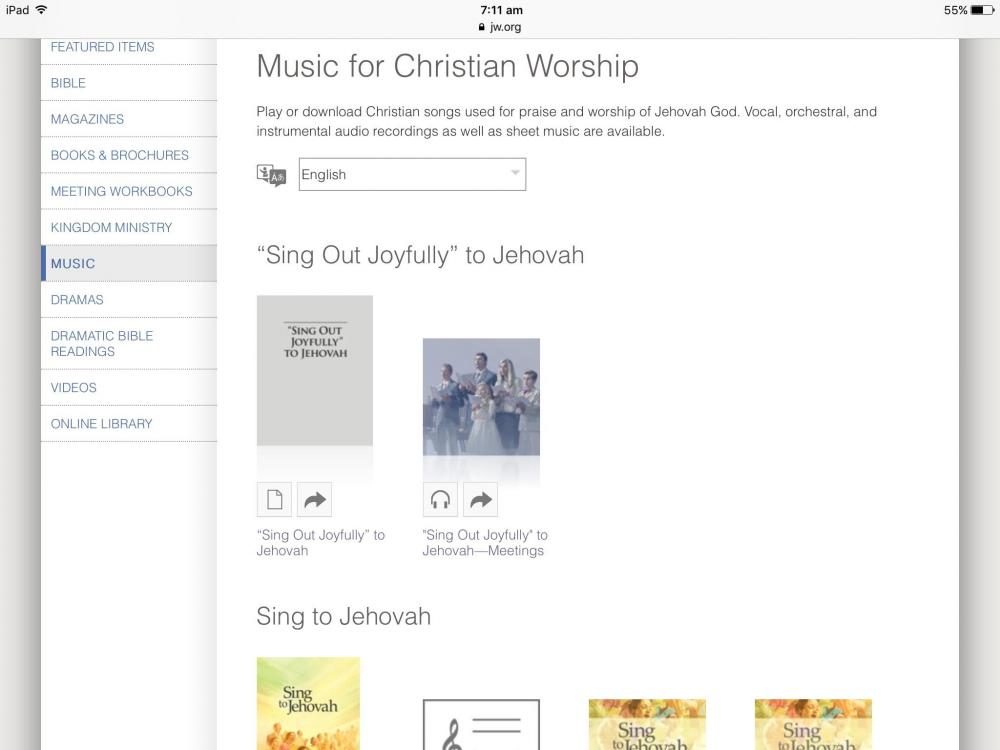Tap the document icon under the songbook cover
Viewport: 1000px width, 750px height.
coord(274,499)
